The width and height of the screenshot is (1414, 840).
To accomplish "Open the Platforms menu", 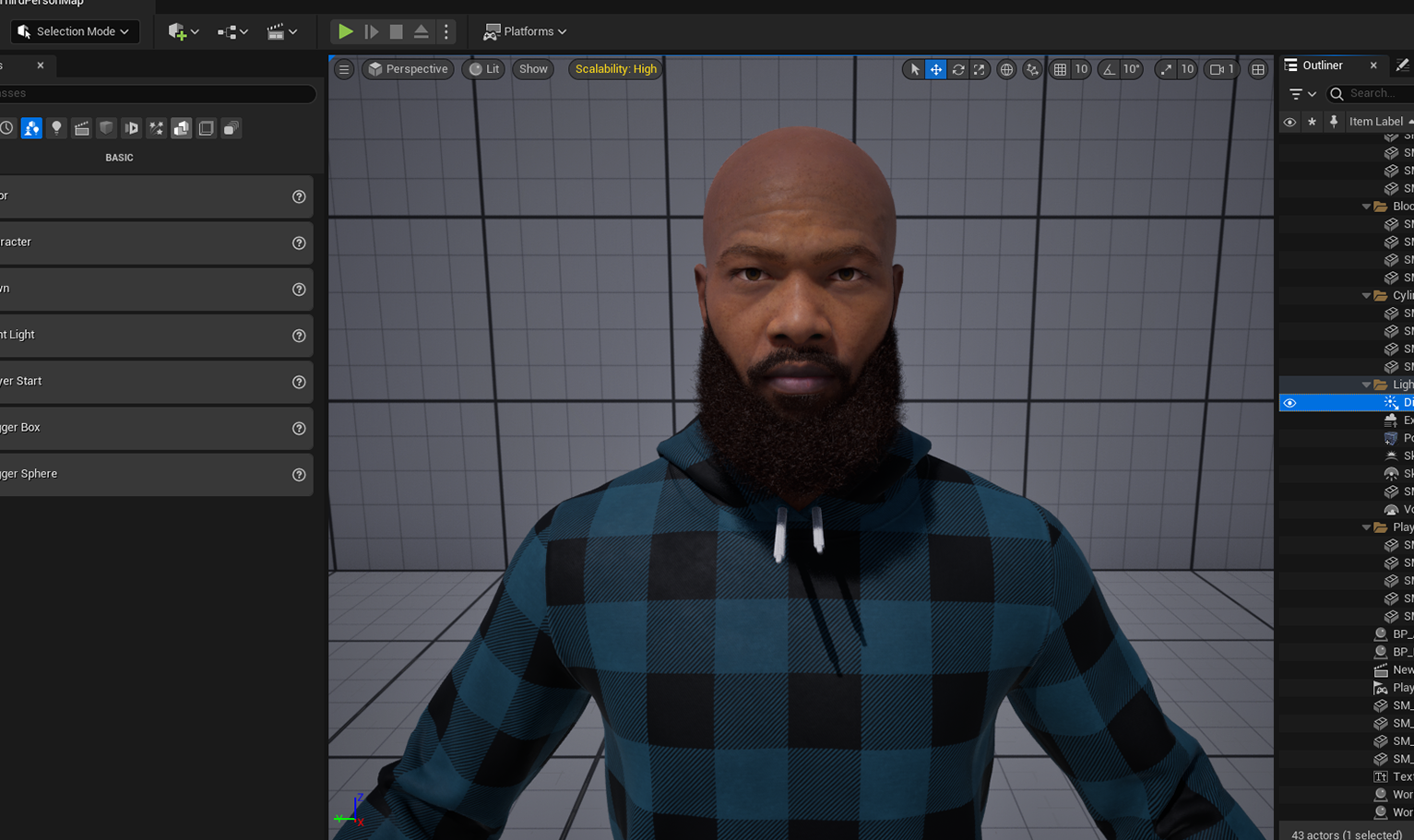I will point(525,31).
